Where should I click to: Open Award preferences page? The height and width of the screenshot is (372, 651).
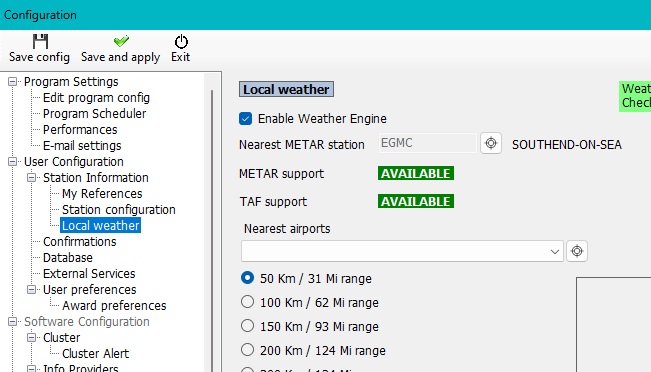tap(114, 306)
